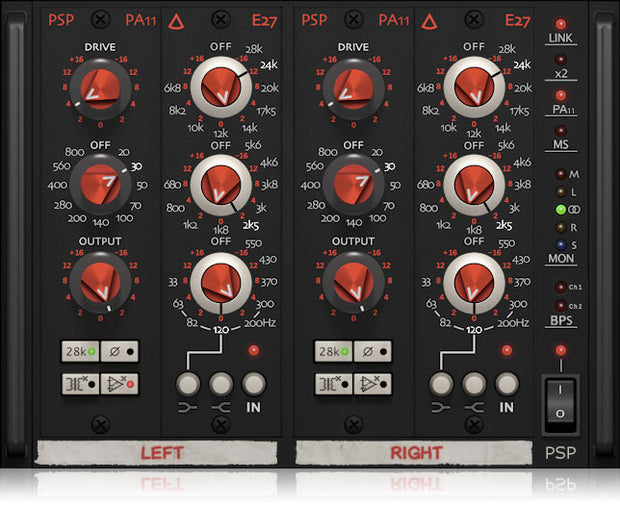Click RIGHT E27 mid band gain knob
Image resolution: width=620 pixels, height=505 pixels.
pos(474,185)
